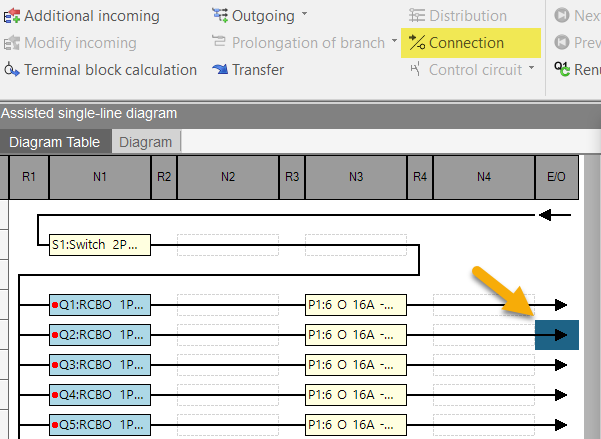Click the Previous arrow icon

tap(562, 42)
